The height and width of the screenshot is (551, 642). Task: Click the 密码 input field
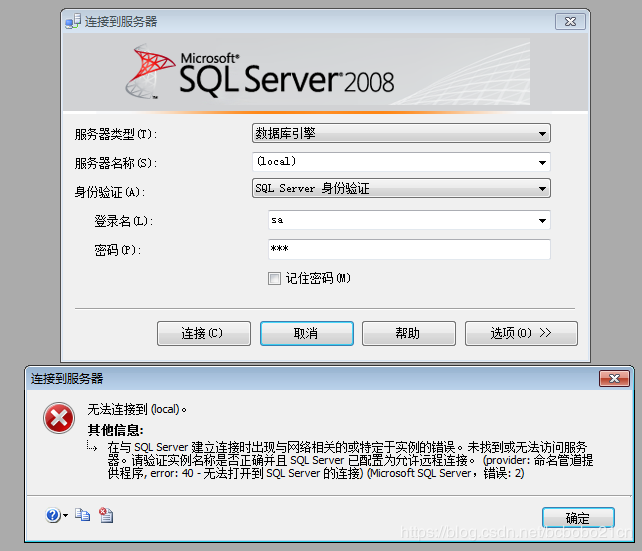409,249
